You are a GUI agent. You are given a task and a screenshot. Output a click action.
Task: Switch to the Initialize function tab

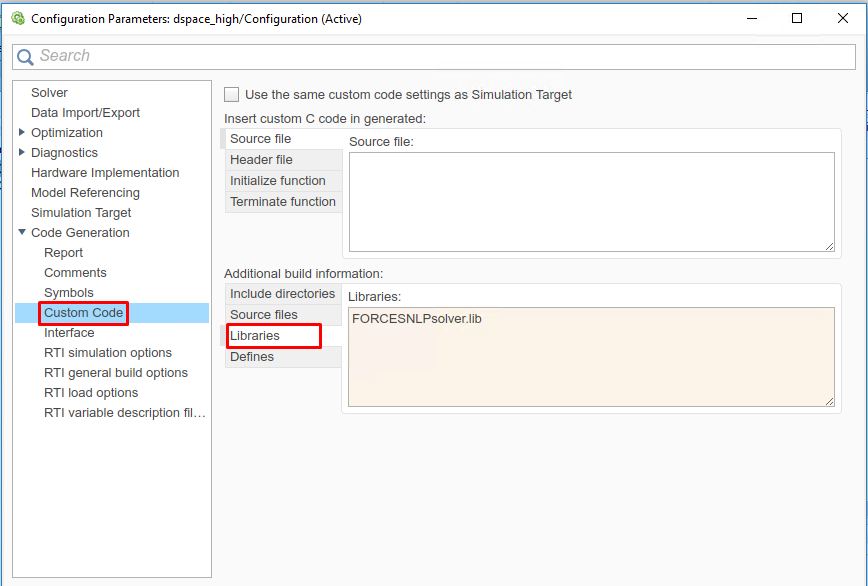click(x=277, y=181)
